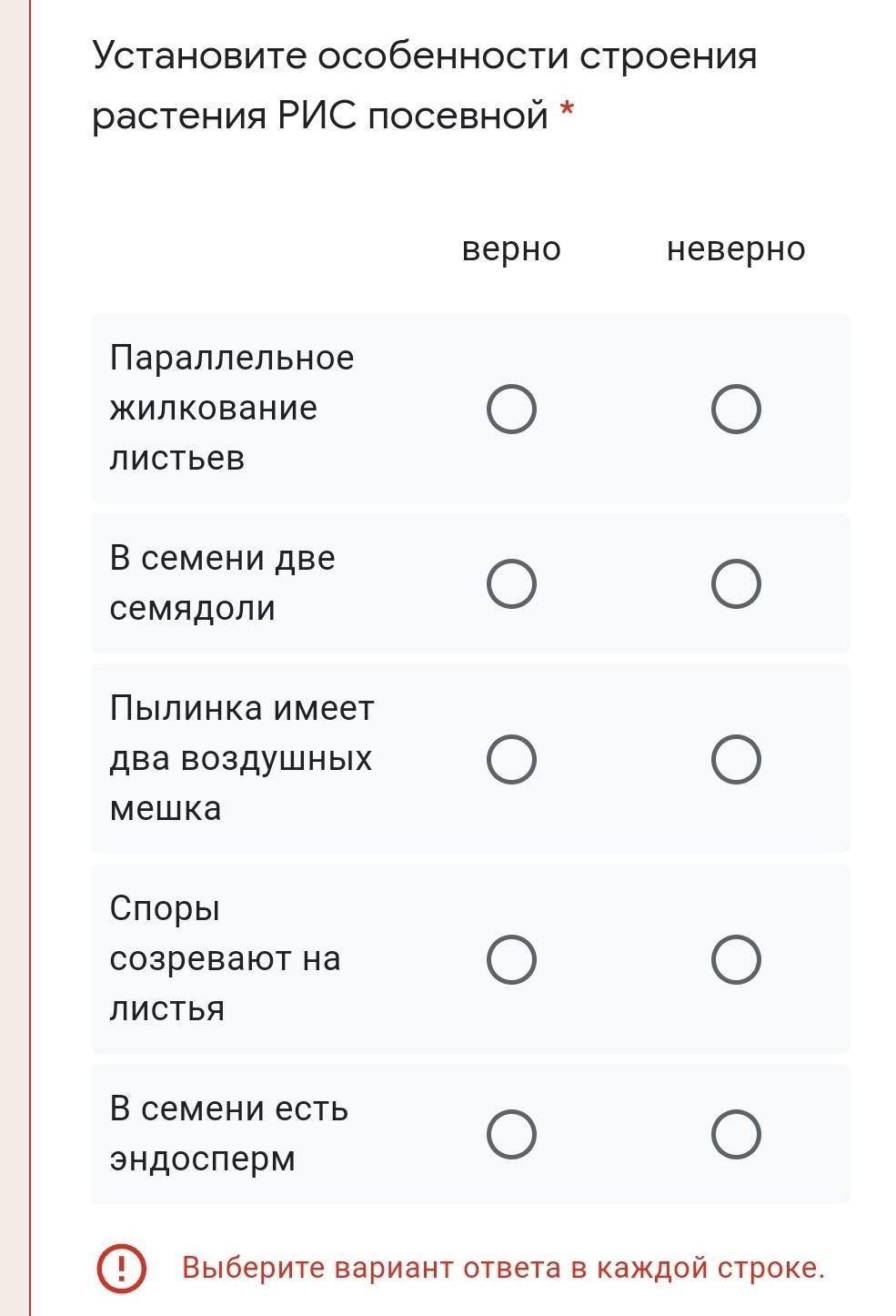Choose верно for 'Пылинка имеет два воздушных мешка'
The width and height of the screenshot is (896, 1316).
pyautogui.click(x=511, y=759)
